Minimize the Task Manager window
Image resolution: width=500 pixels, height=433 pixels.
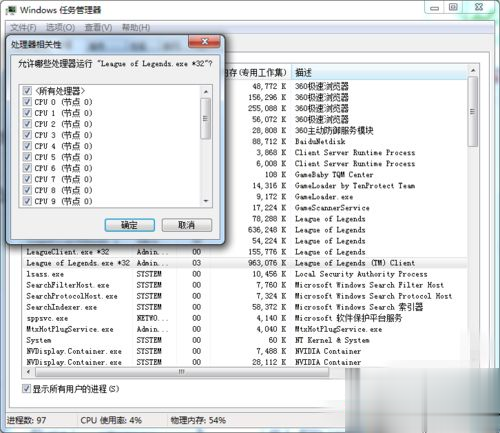pyautogui.click(x=434, y=7)
